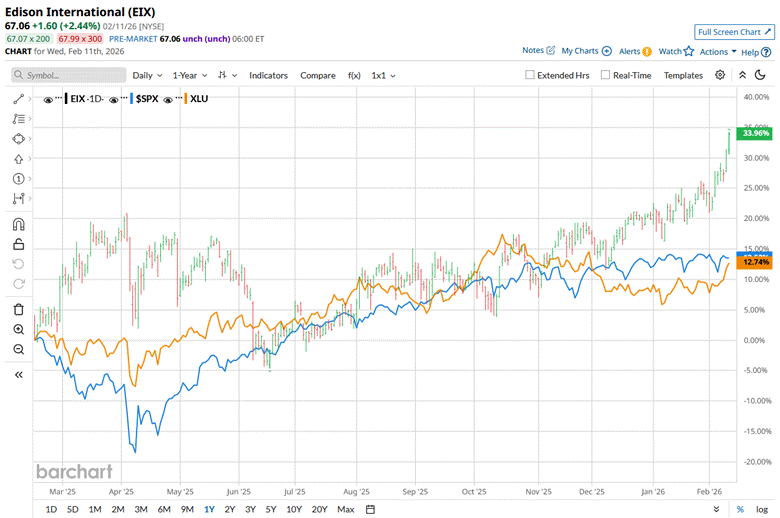
Task: Zoom in using the magnifier plus icon
Action: pos(19,329)
